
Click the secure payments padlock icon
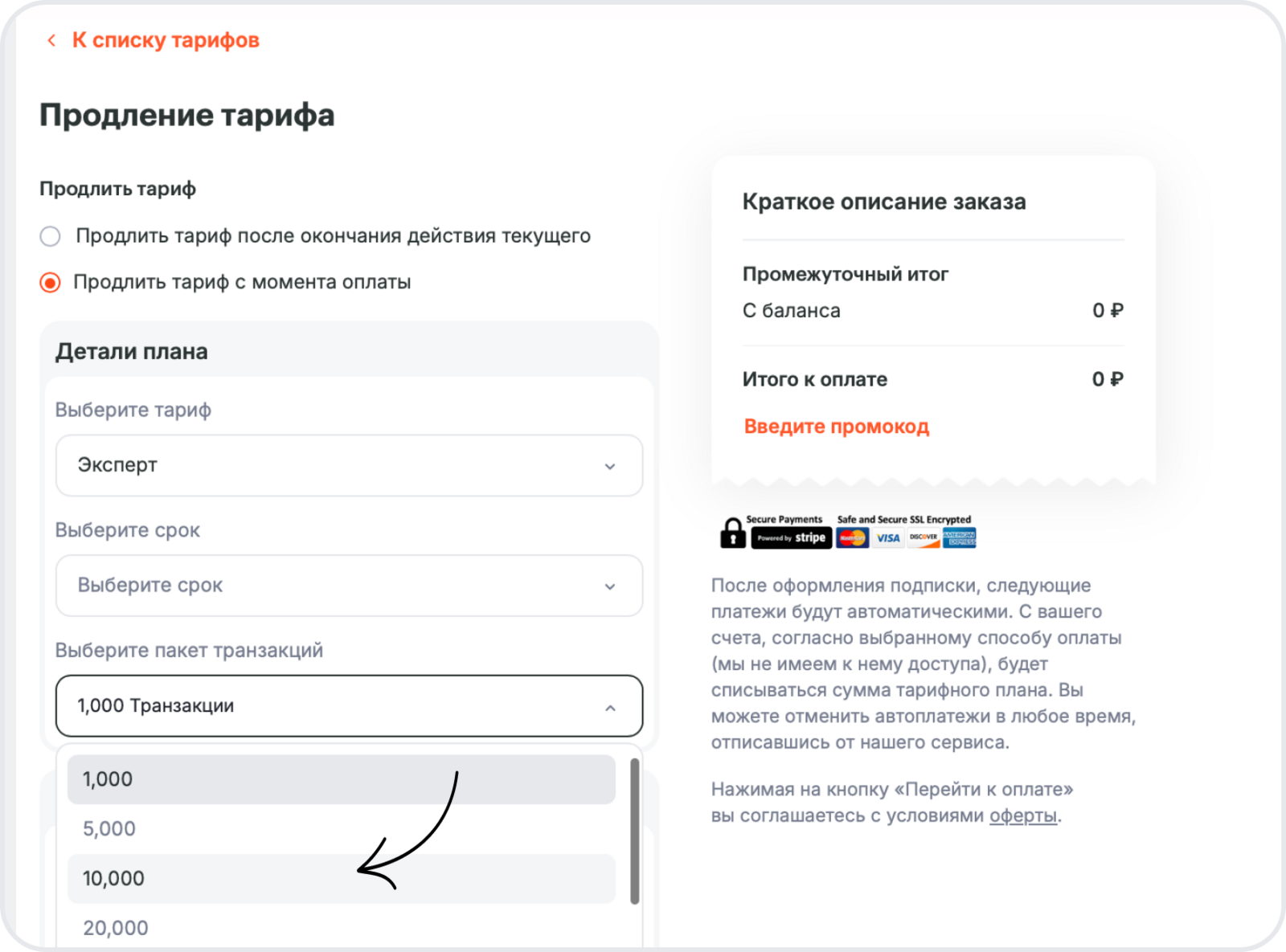732,533
